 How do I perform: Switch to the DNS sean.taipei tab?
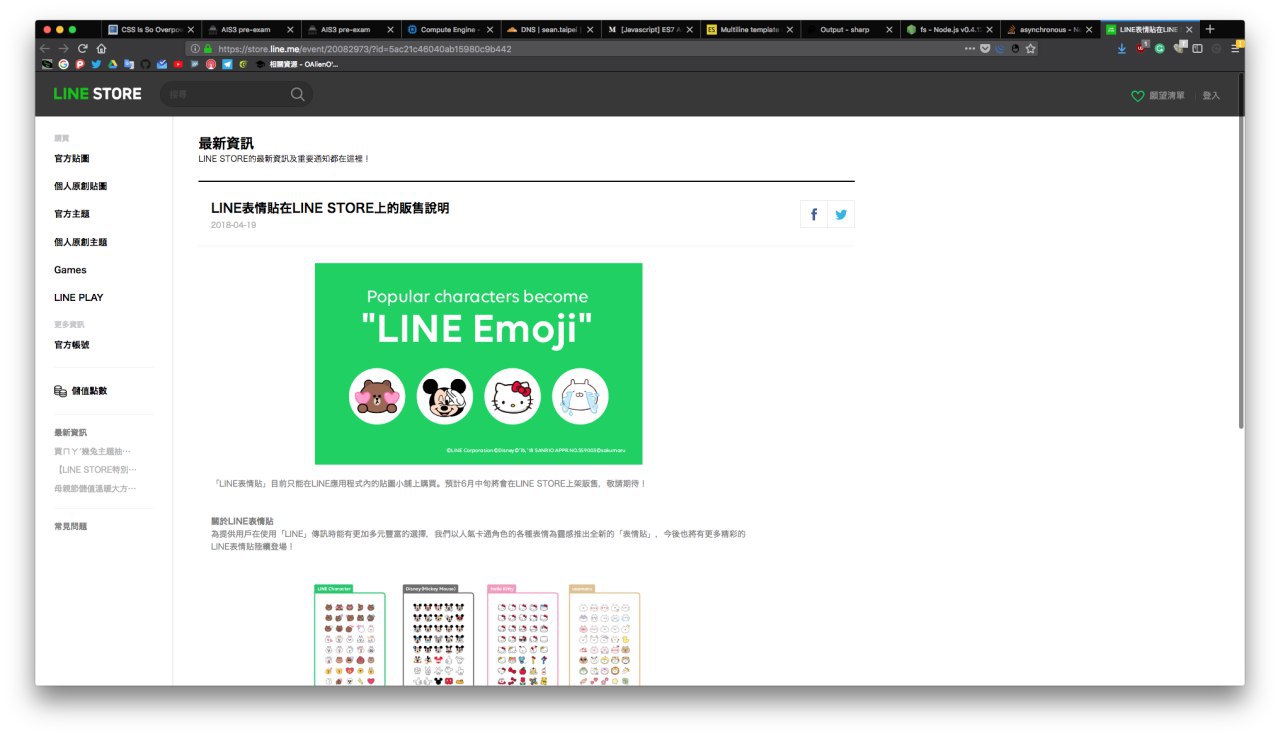pyautogui.click(x=550, y=30)
